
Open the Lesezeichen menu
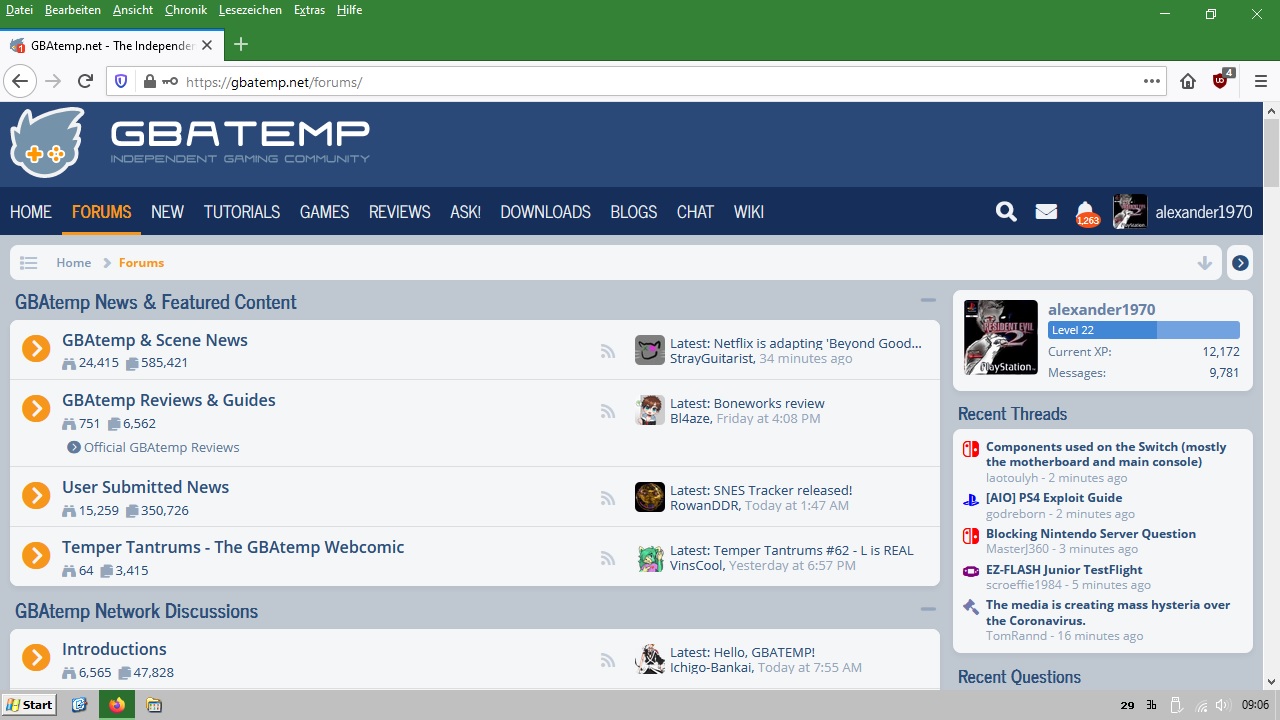coord(251,10)
